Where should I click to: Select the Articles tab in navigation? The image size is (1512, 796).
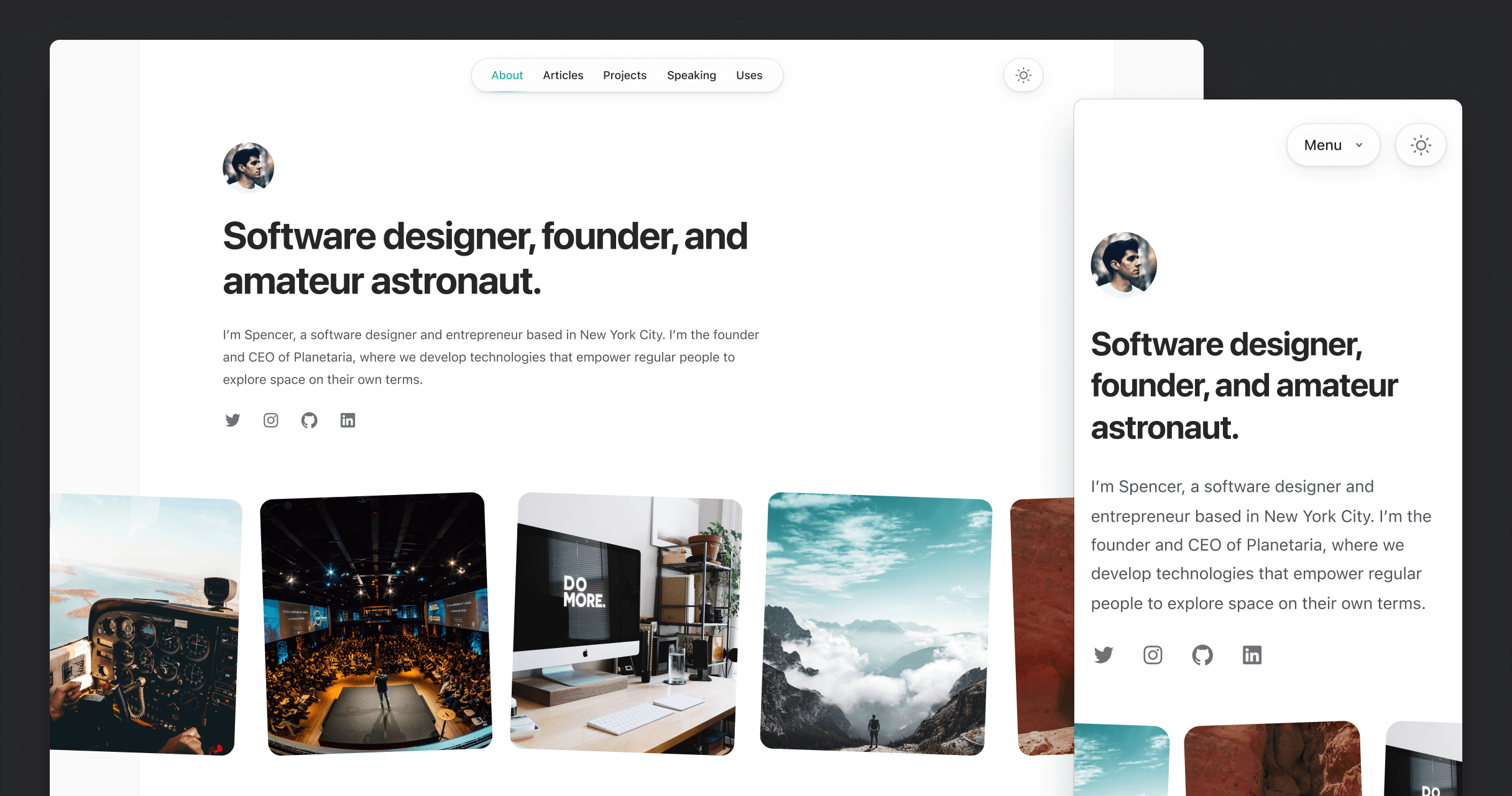click(x=562, y=75)
